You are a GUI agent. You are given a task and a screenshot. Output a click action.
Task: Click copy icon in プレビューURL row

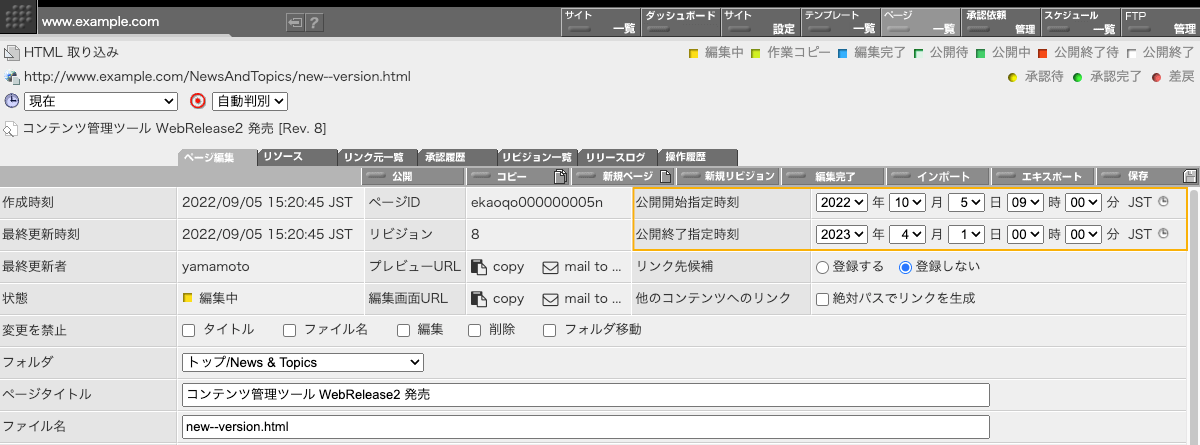[x=479, y=267]
